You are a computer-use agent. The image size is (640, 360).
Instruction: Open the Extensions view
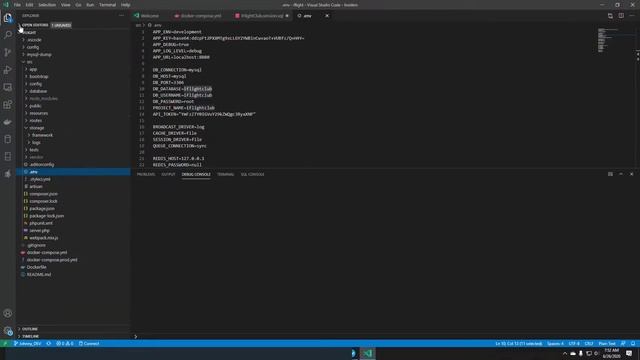(8, 105)
